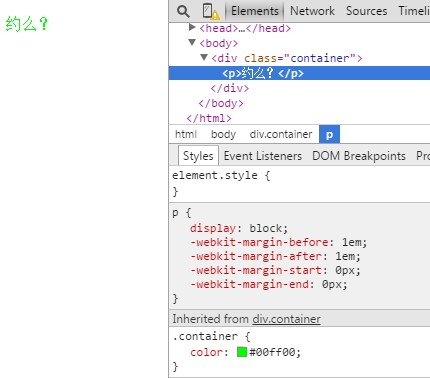
Task: Open the green color swatch picker
Action: tap(242, 352)
